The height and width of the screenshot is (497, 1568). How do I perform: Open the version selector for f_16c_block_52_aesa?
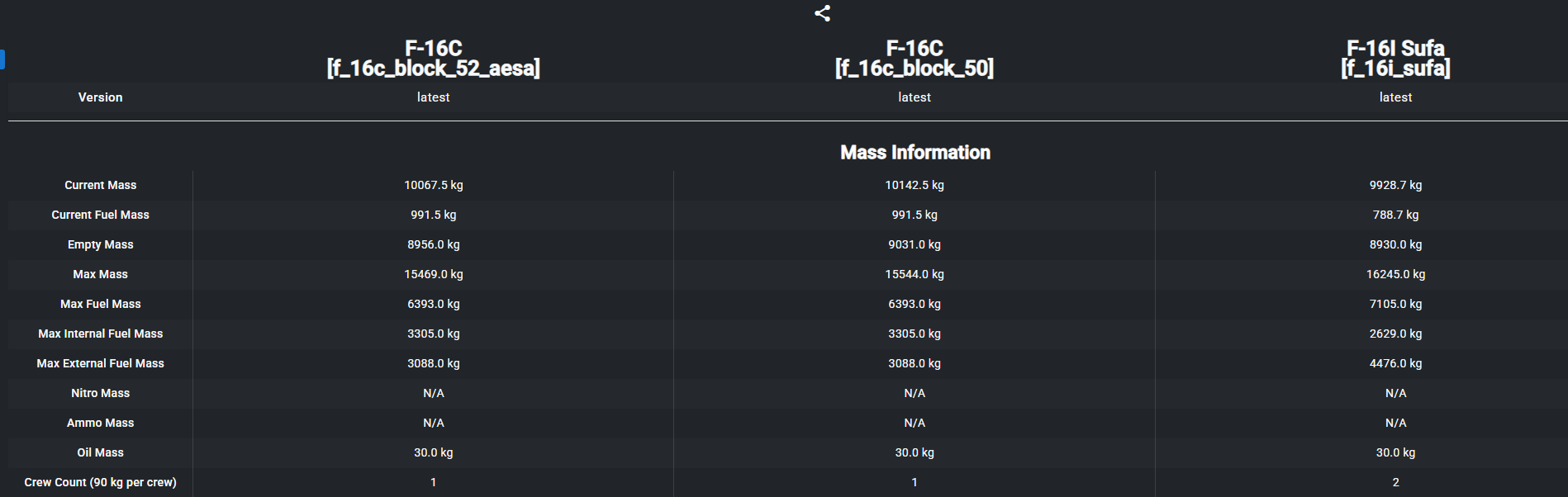click(x=433, y=97)
